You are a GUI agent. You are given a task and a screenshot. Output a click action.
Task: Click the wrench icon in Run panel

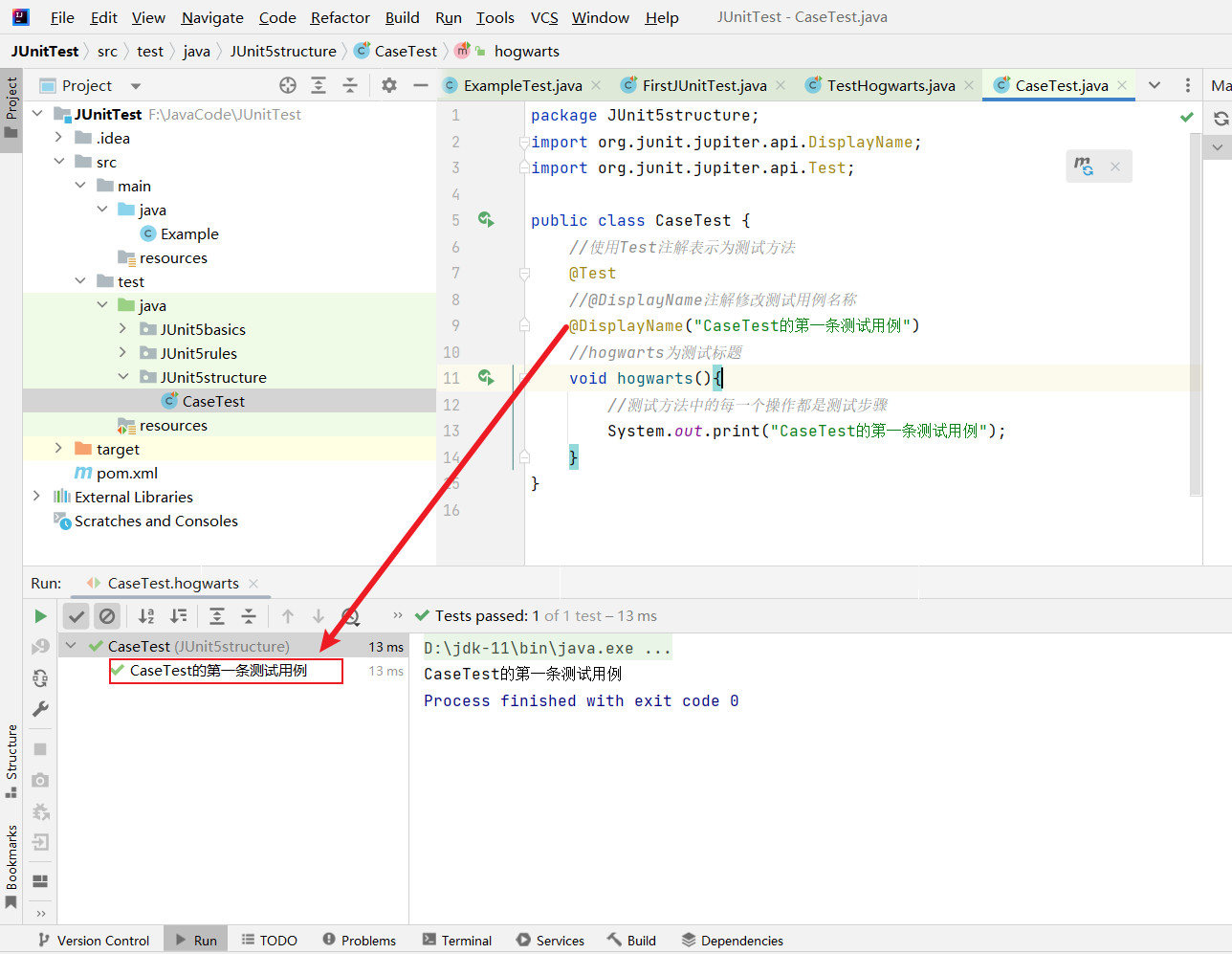tap(40, 709)
